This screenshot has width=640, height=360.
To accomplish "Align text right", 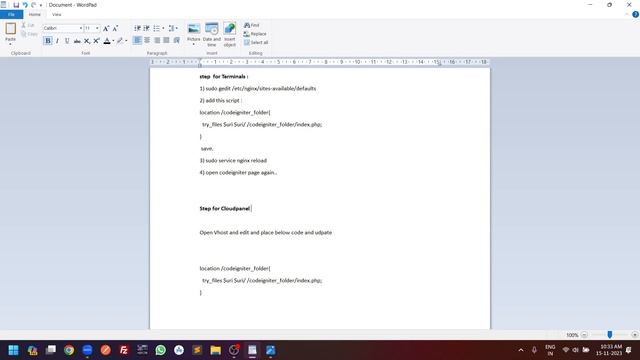I will click(157, 40).
